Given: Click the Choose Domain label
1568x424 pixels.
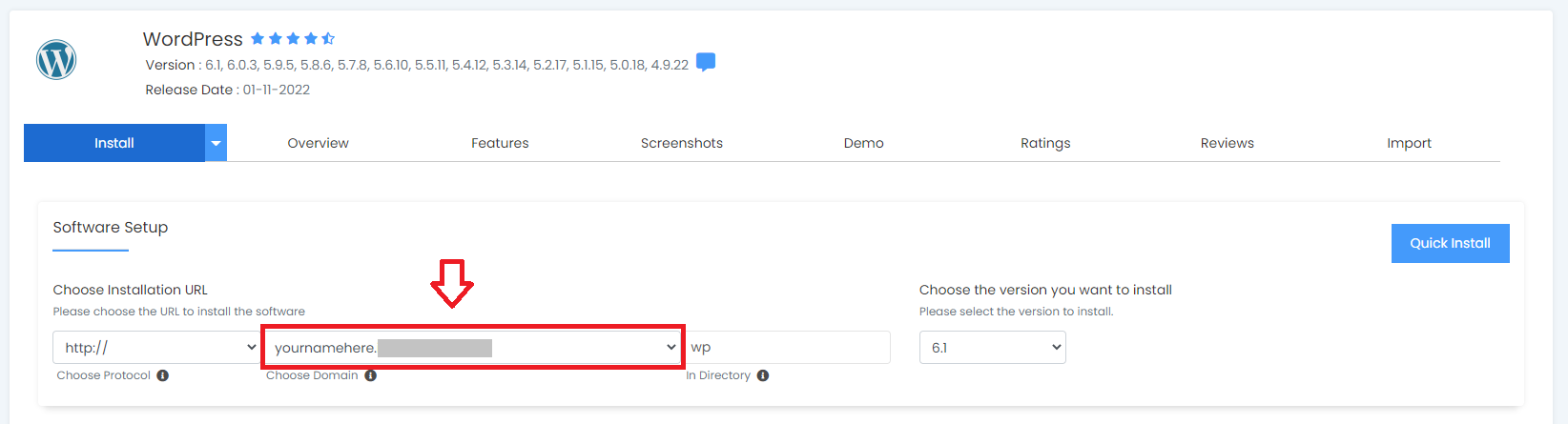Looking at the screenshot, I should (x=312, y=375).
